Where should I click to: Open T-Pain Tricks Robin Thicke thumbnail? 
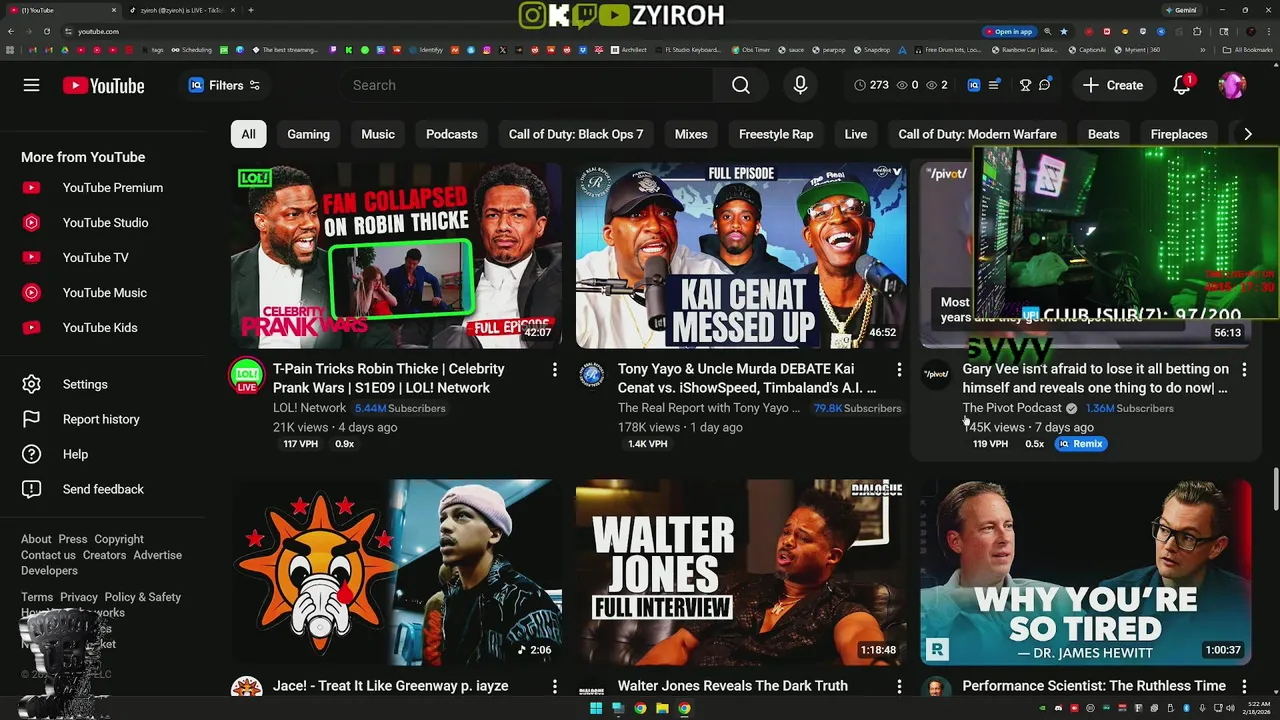pos(396,255)
